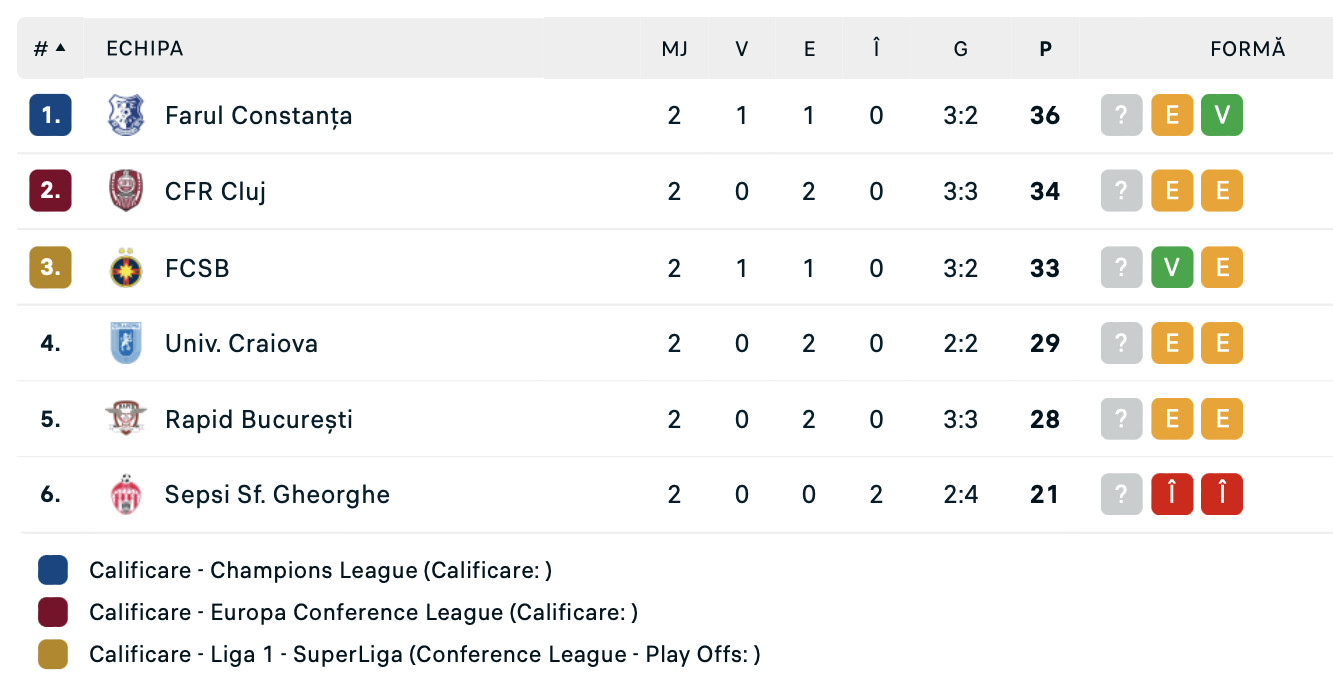Click Sepsi's last red Î form badge
The width and height of the screenshot is (1333, 686).
click(1222, 495)
